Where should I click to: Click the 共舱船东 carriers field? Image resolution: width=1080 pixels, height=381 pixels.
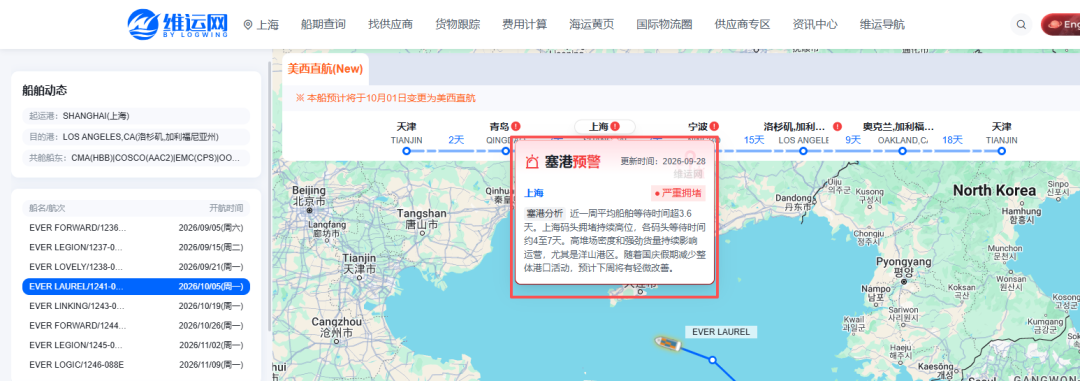(136, 158)
